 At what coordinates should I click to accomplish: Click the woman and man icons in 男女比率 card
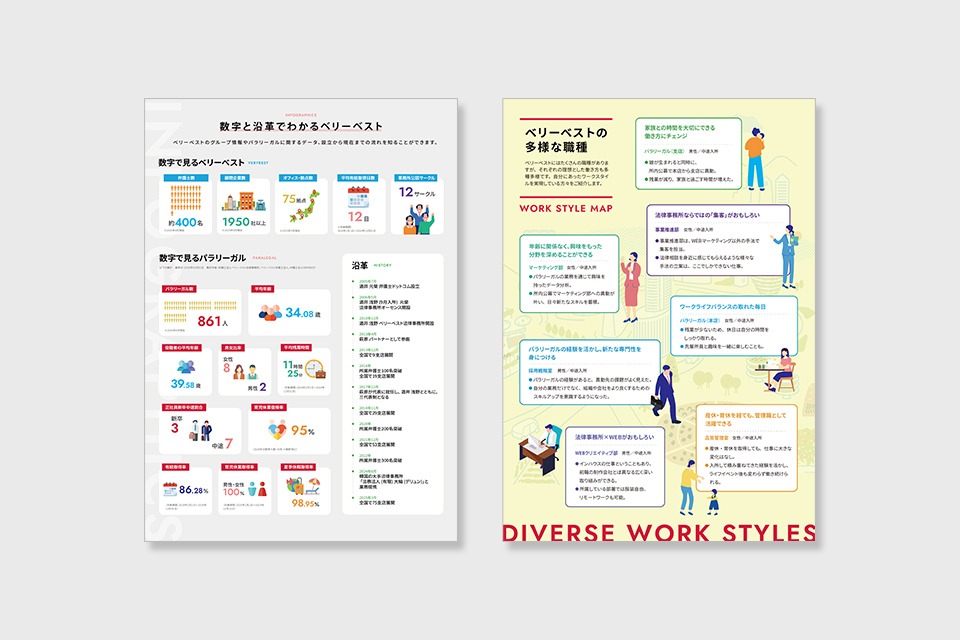(246, 373)
